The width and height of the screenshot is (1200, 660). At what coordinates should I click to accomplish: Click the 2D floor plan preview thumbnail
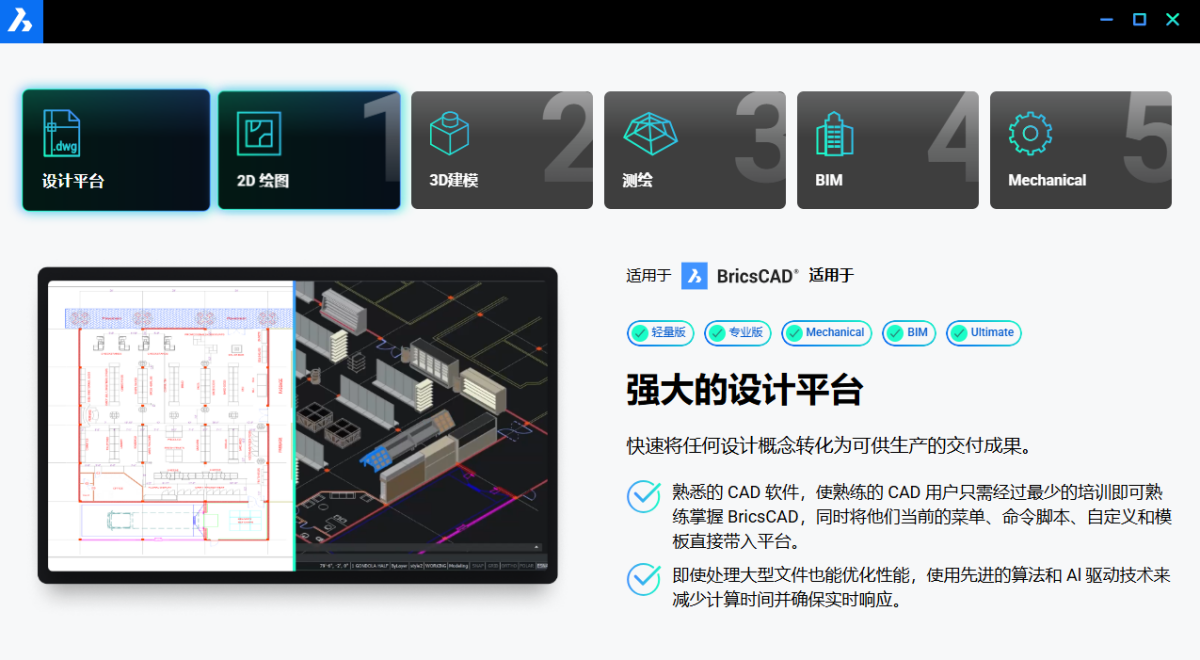170,425
